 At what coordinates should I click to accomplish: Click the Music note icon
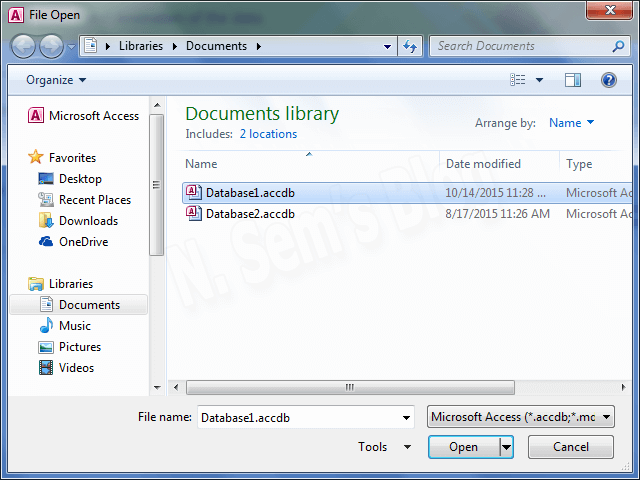click(x=46, y=325)
